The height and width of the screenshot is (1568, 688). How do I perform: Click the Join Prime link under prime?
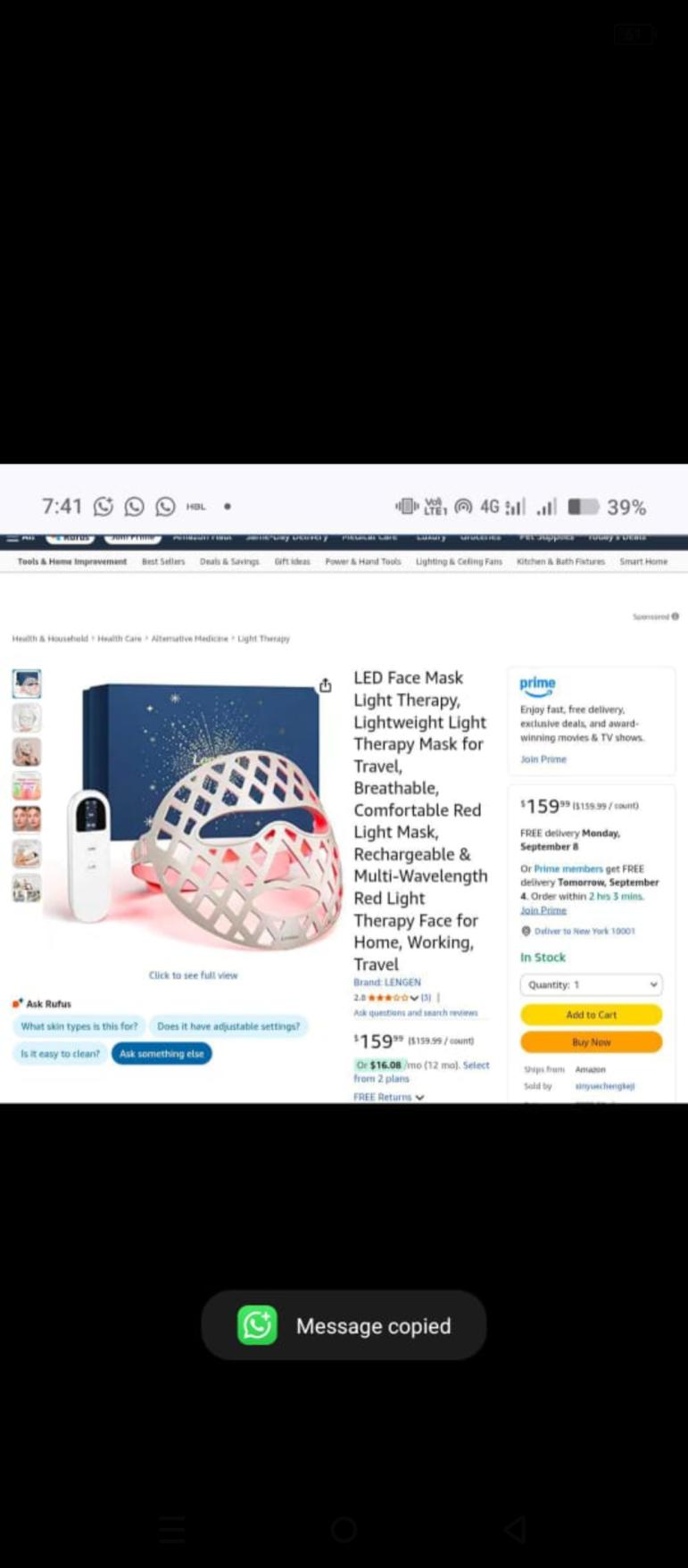click(543, 759)
